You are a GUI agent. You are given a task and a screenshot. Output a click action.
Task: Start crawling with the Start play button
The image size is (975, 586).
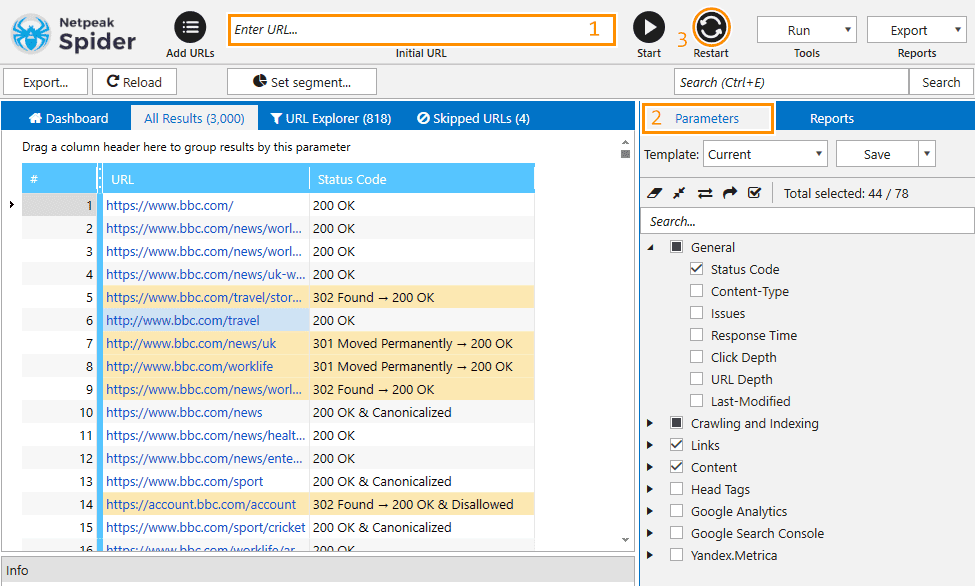[x=649, y=28]
